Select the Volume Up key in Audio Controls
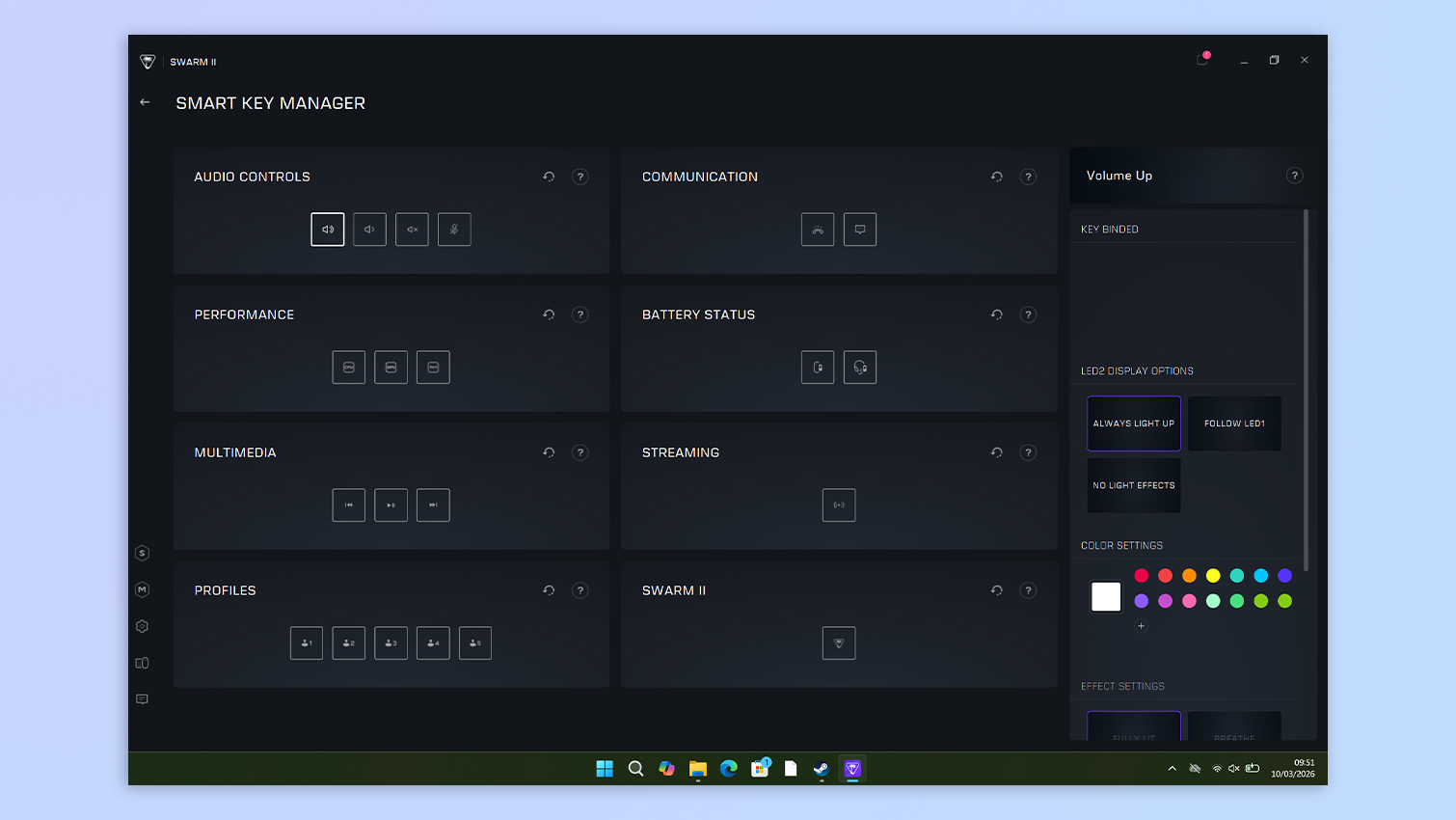 (327, 229)
